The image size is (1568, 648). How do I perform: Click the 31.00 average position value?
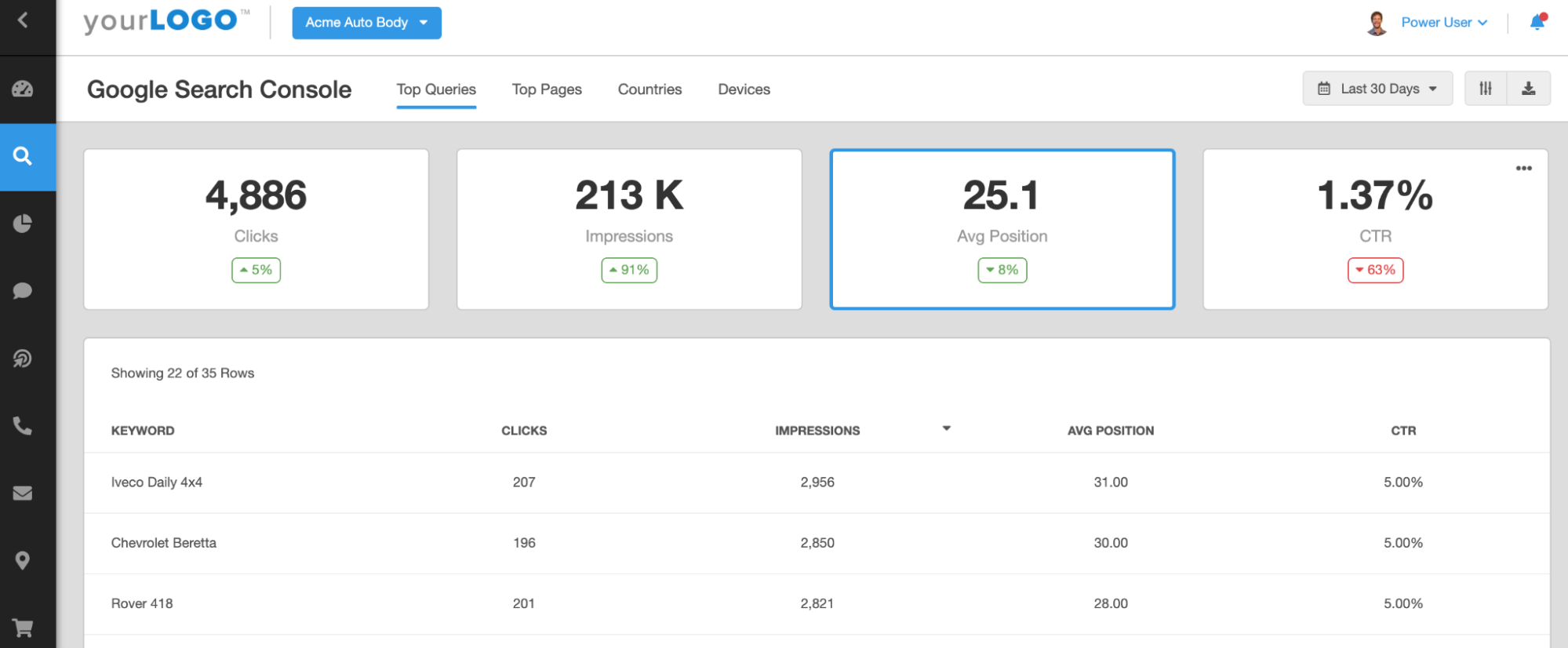[x=1111, y=482]
